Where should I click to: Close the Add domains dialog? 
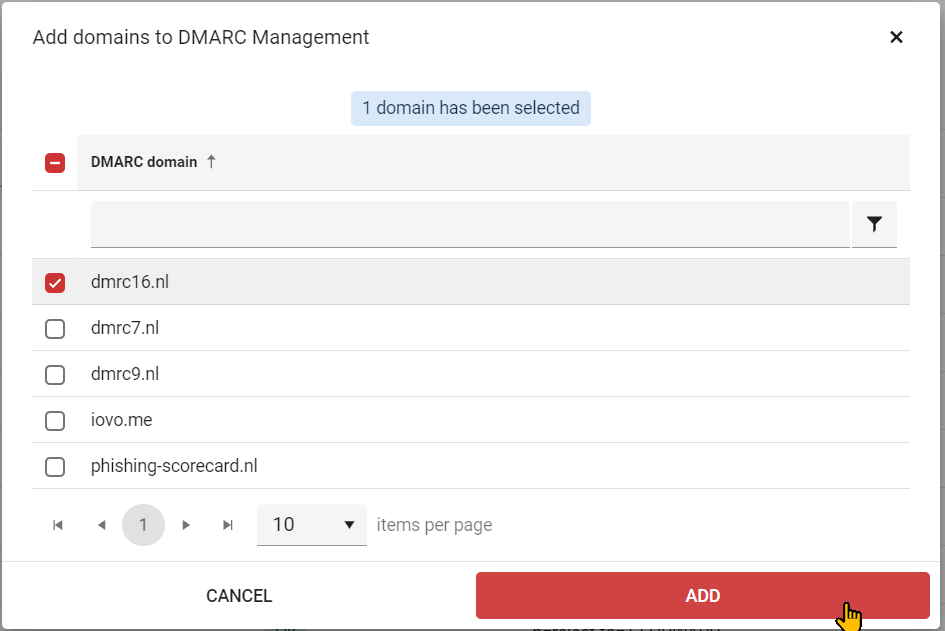click(896, 37)
